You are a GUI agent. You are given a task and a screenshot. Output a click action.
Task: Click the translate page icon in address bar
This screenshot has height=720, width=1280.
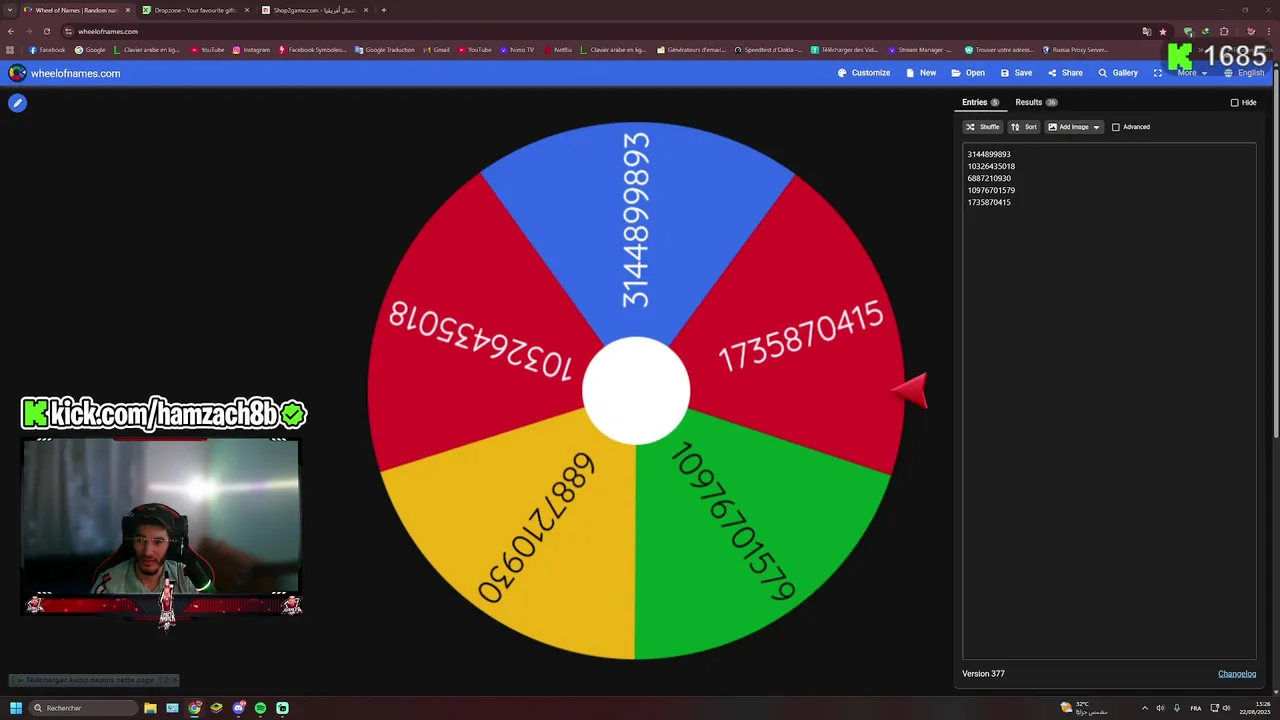coord(1147,31)
